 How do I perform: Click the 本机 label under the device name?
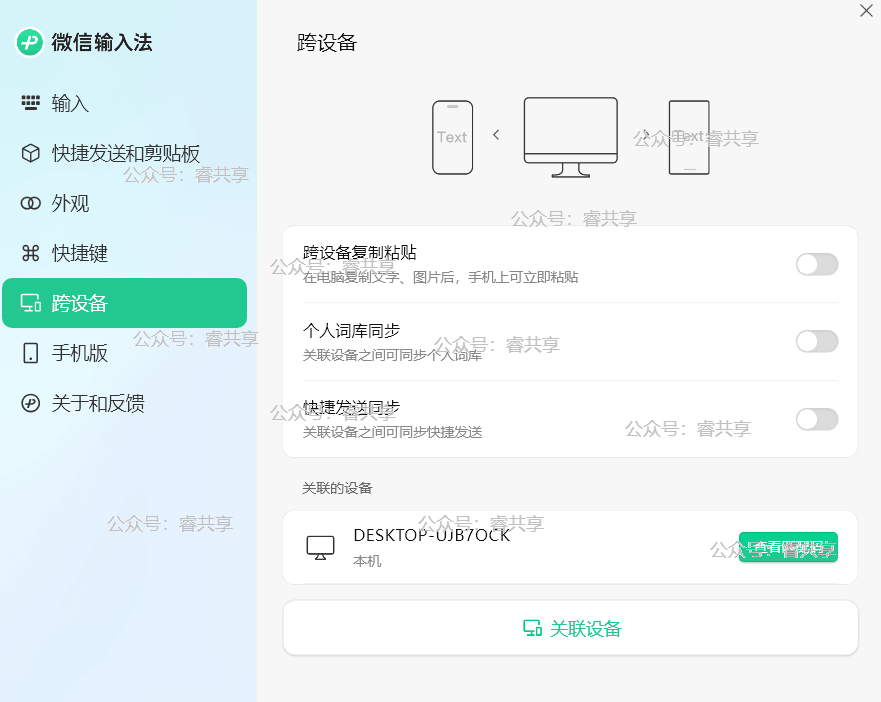(x=367, y=561)
